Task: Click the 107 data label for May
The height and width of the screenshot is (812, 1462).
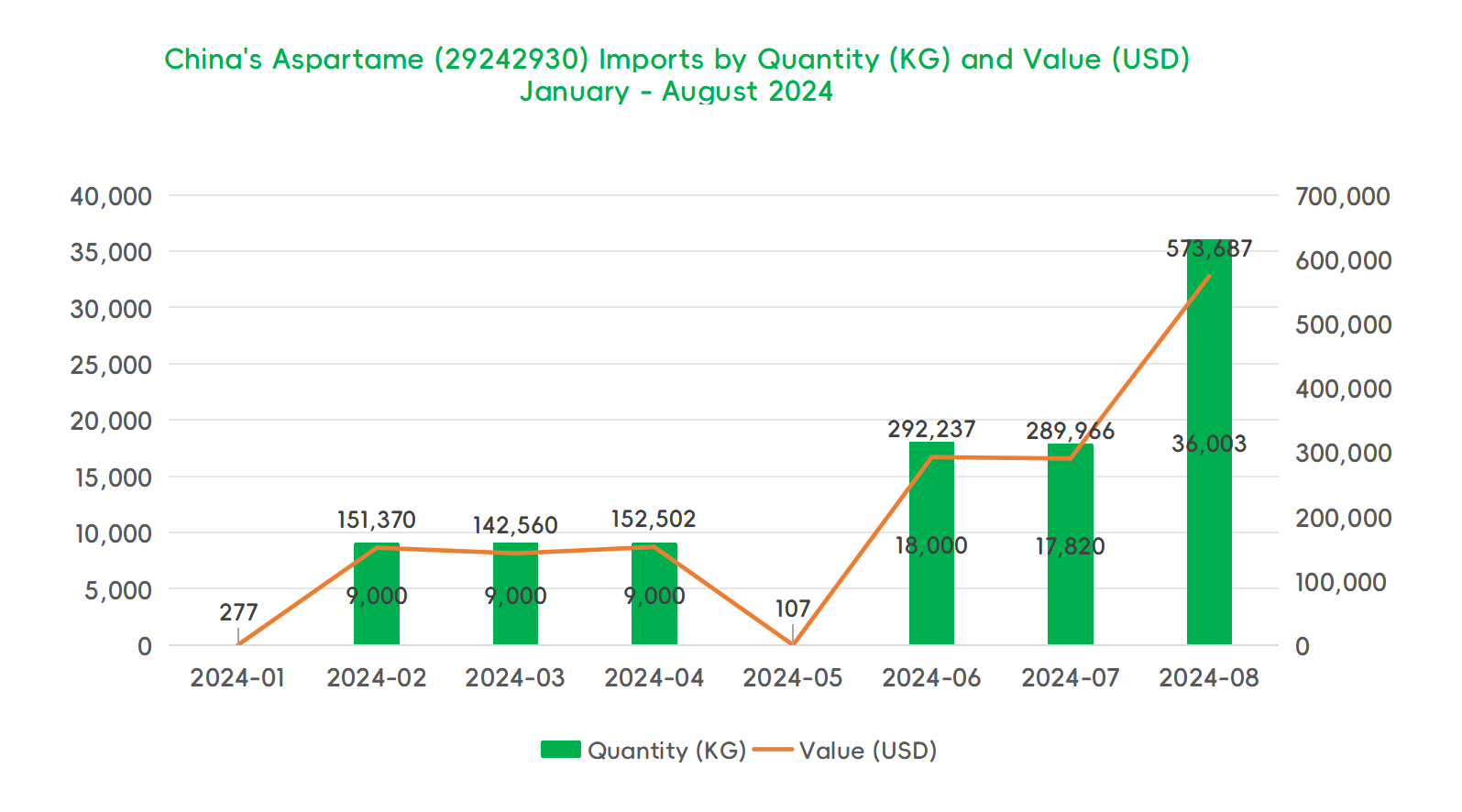Action: tap(793, 609)
